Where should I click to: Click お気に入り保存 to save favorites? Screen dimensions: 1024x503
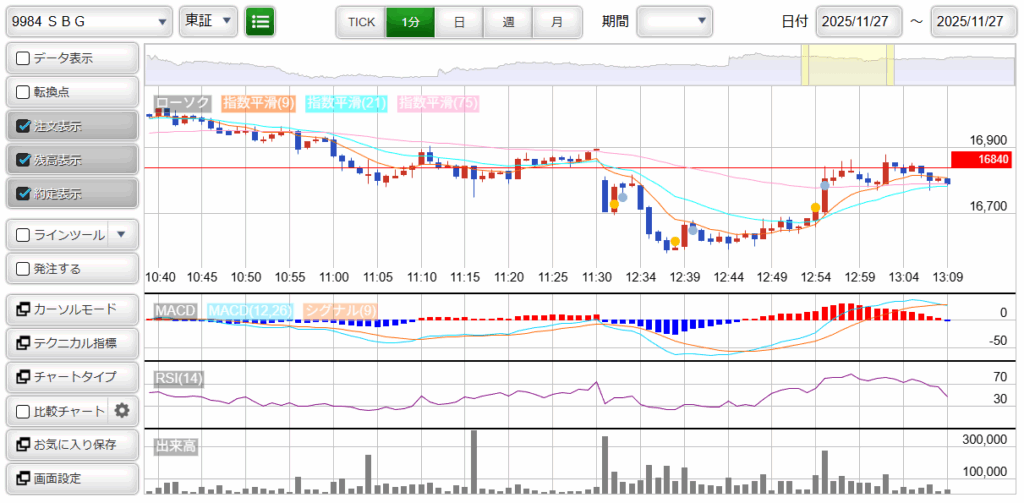72,444
